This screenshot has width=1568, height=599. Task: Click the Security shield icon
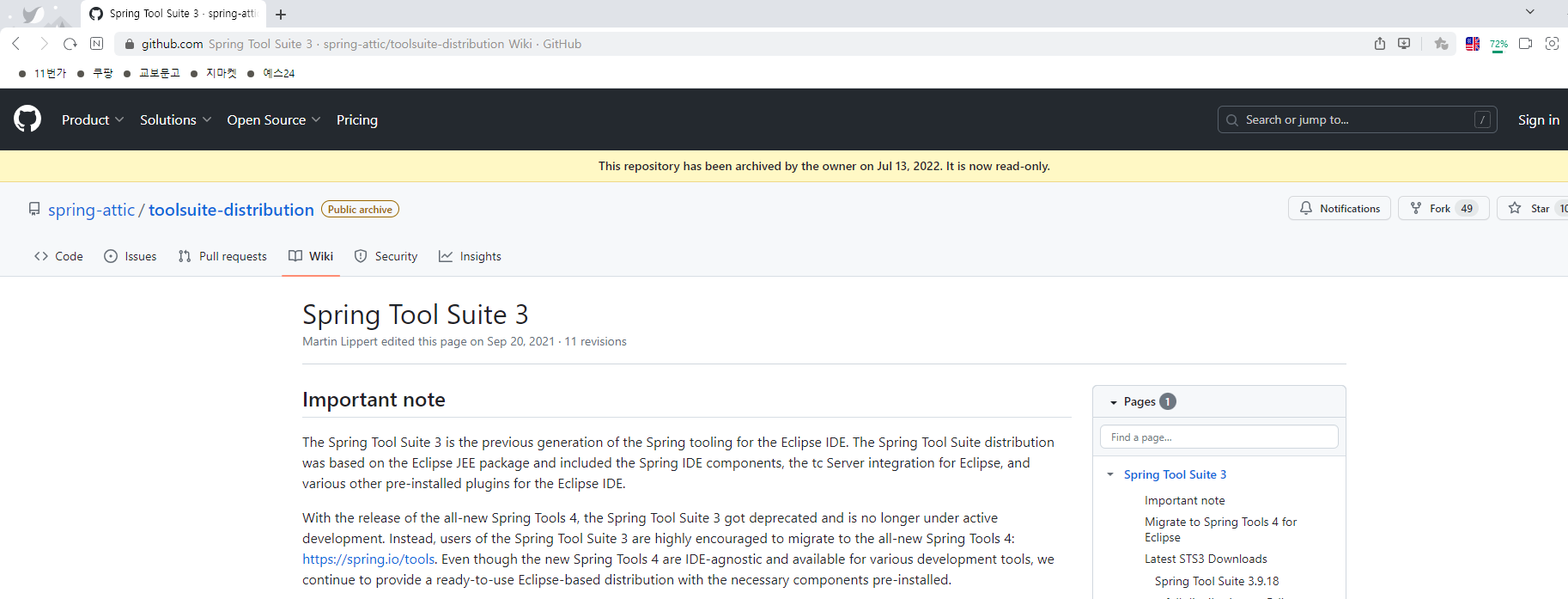(x=361, y=256)
